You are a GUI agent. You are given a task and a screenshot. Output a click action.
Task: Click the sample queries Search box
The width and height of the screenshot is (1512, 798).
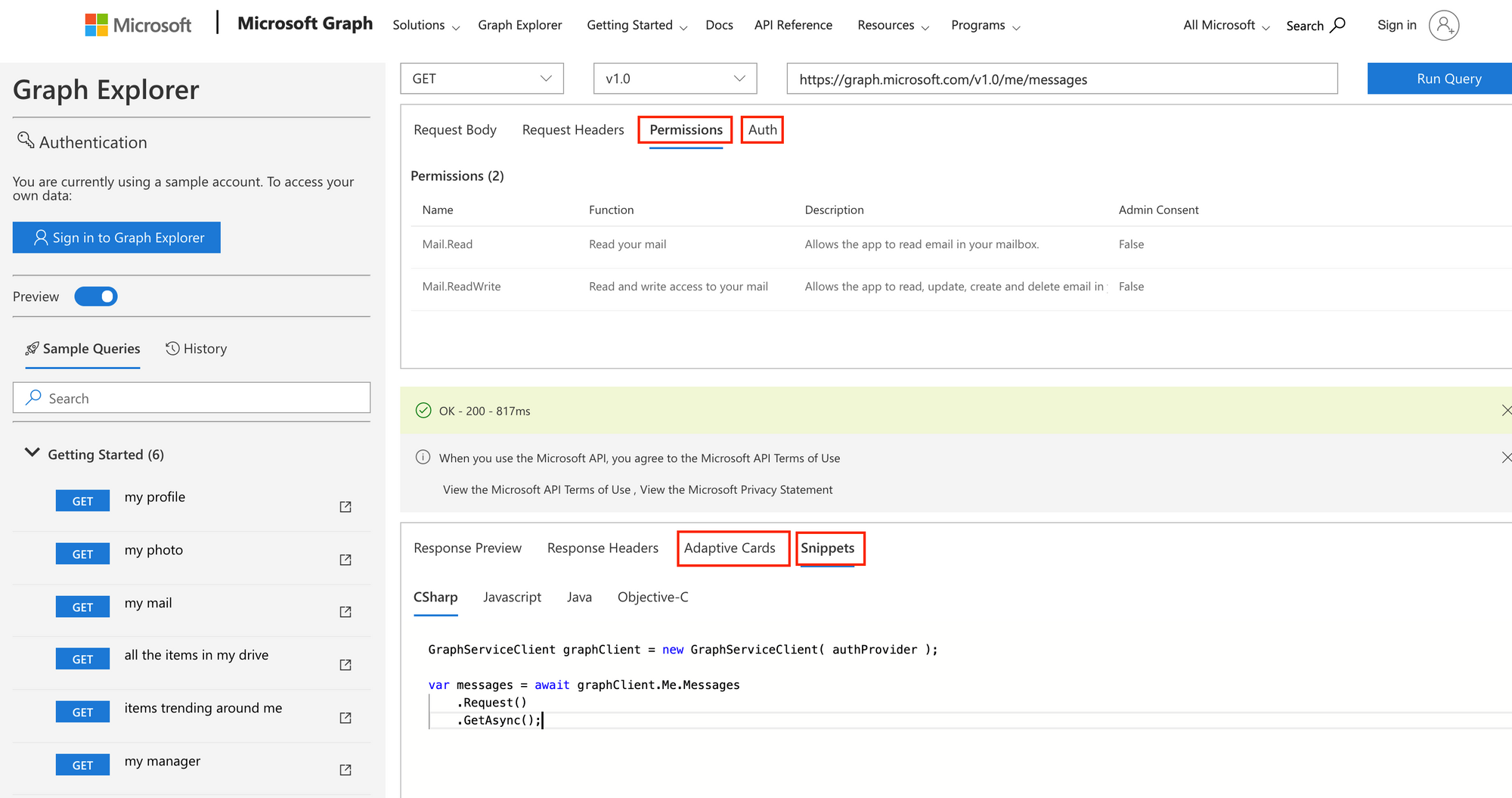click(x=191, y=398)
